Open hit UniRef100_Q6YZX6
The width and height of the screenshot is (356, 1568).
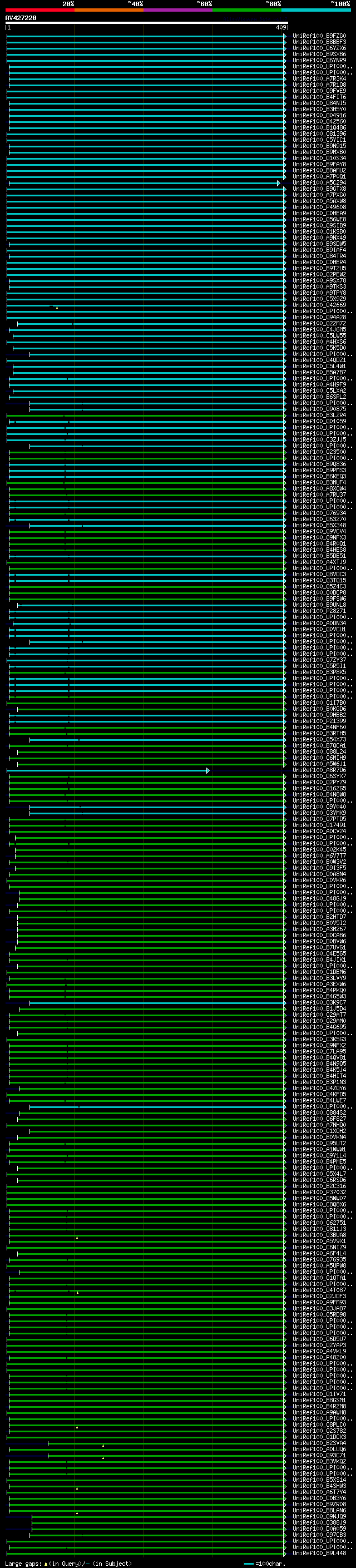click(x=319, y=48)
